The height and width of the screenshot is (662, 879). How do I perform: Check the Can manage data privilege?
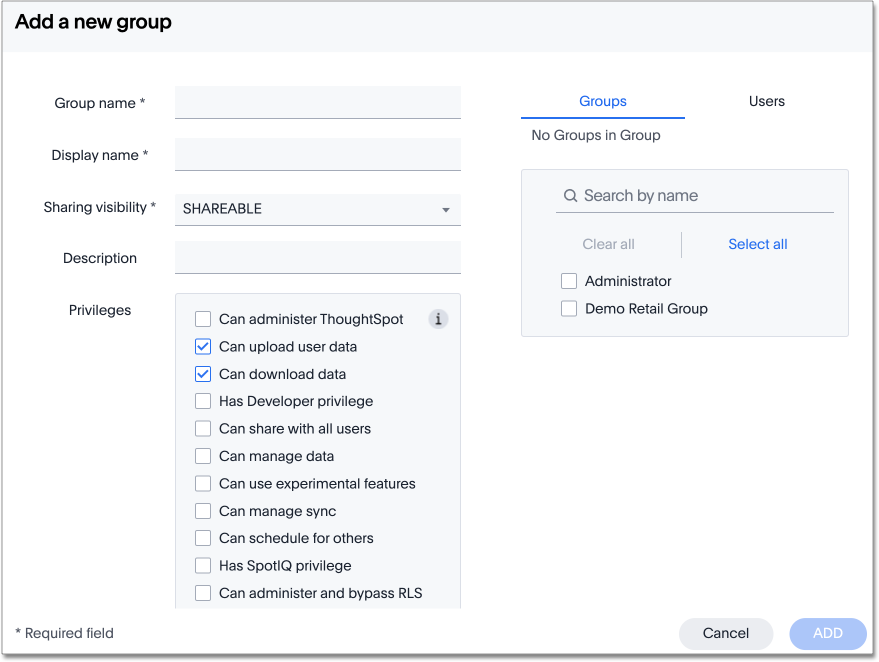point(203,456)
